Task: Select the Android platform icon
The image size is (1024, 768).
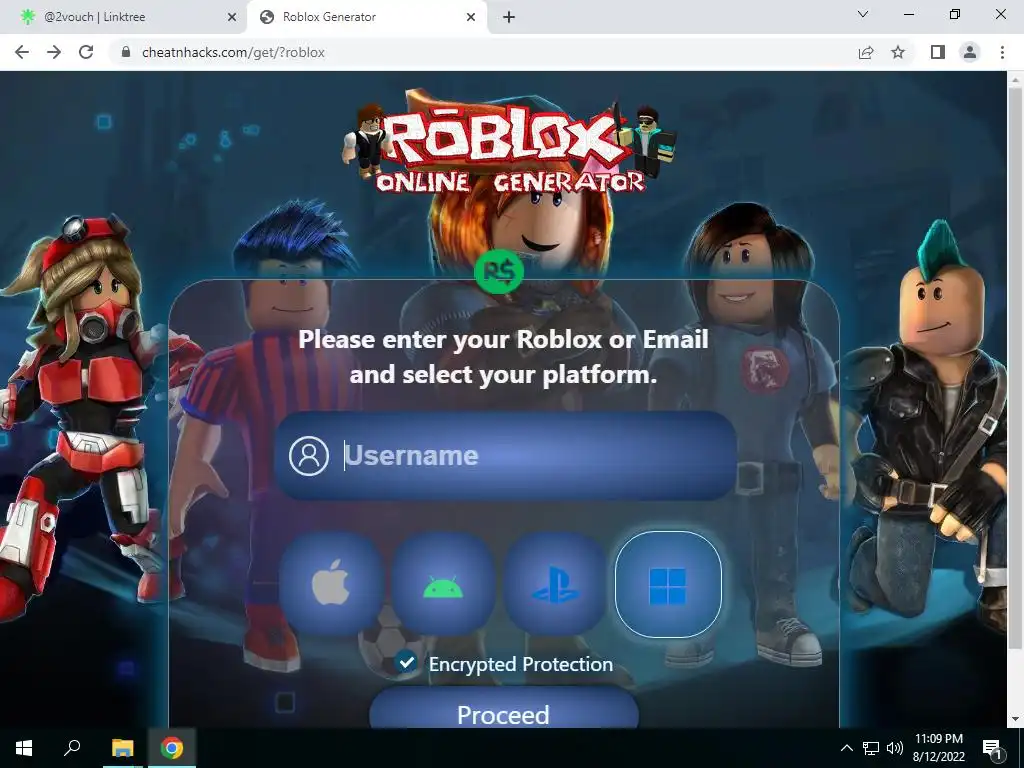Action: 443,583
